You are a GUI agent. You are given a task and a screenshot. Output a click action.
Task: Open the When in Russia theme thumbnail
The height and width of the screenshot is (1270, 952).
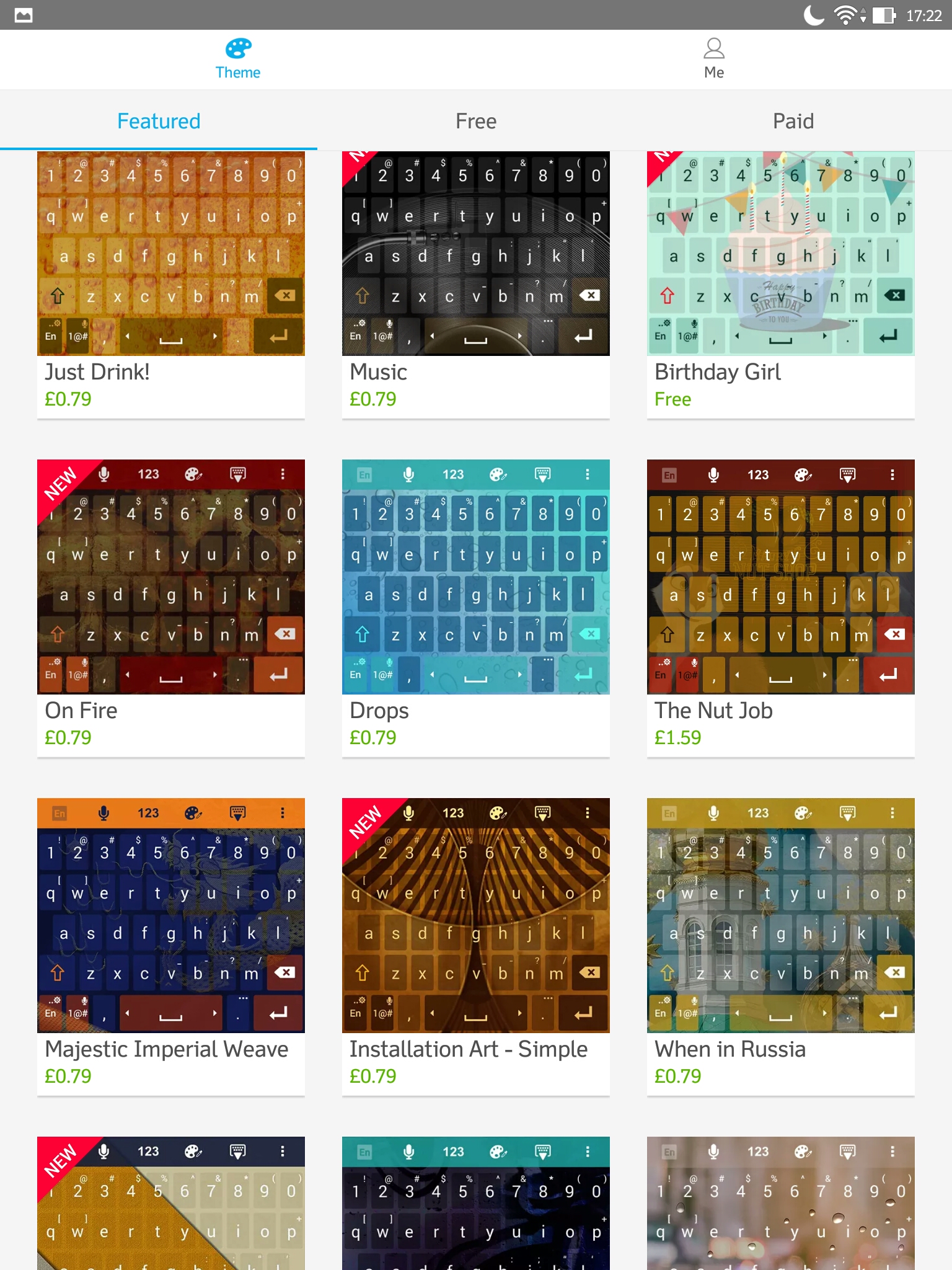pyautogui.click(x=781, y=915)
